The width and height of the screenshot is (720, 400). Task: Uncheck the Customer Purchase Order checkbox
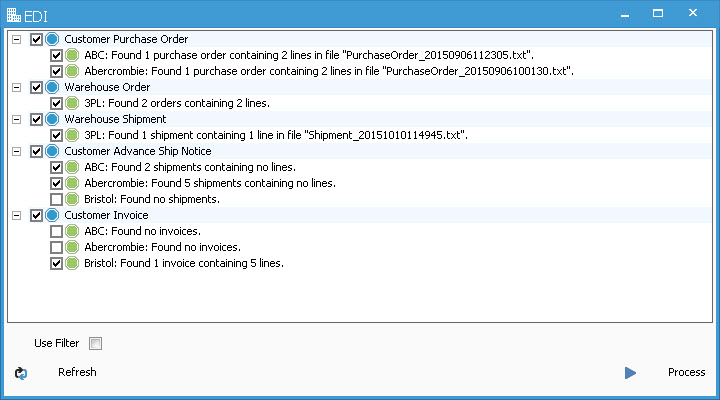36,39
